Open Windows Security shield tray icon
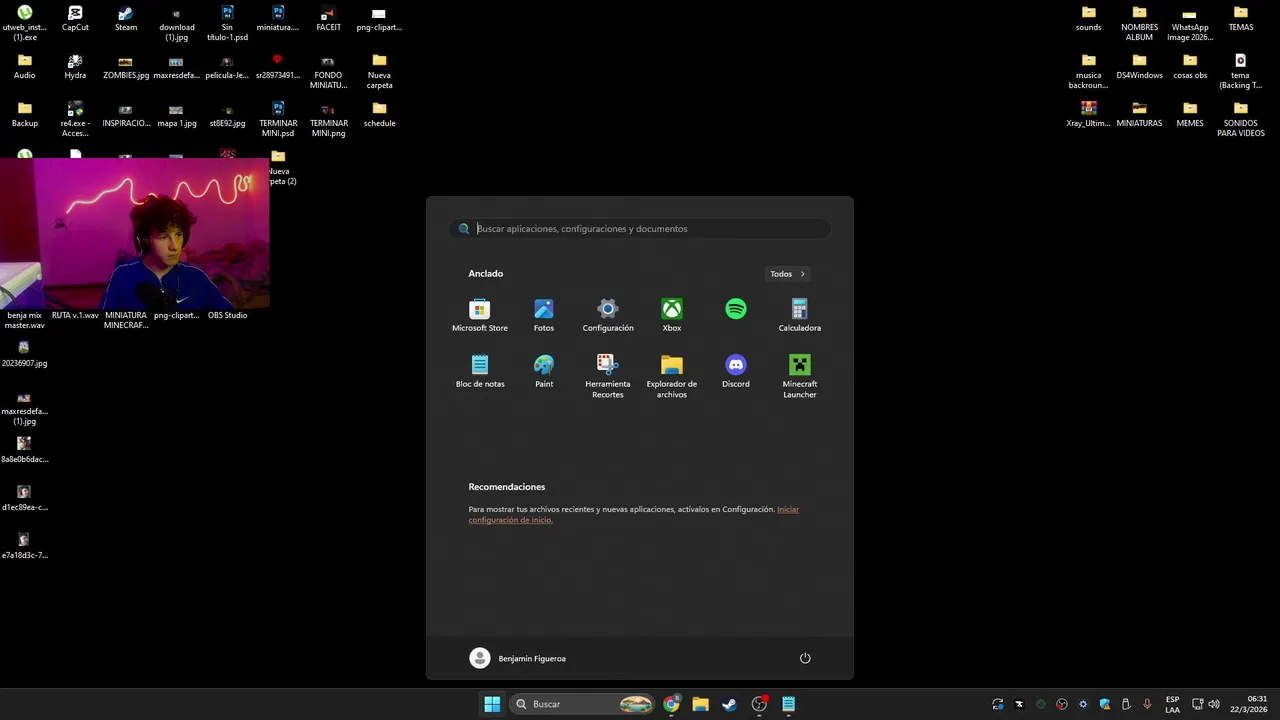Viewport: 1280px width, 720px height. 1105,704
